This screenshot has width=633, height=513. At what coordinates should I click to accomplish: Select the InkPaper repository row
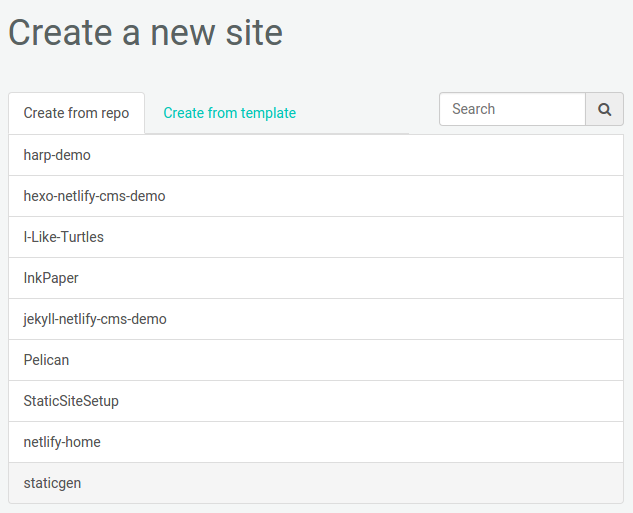(51, 278)
